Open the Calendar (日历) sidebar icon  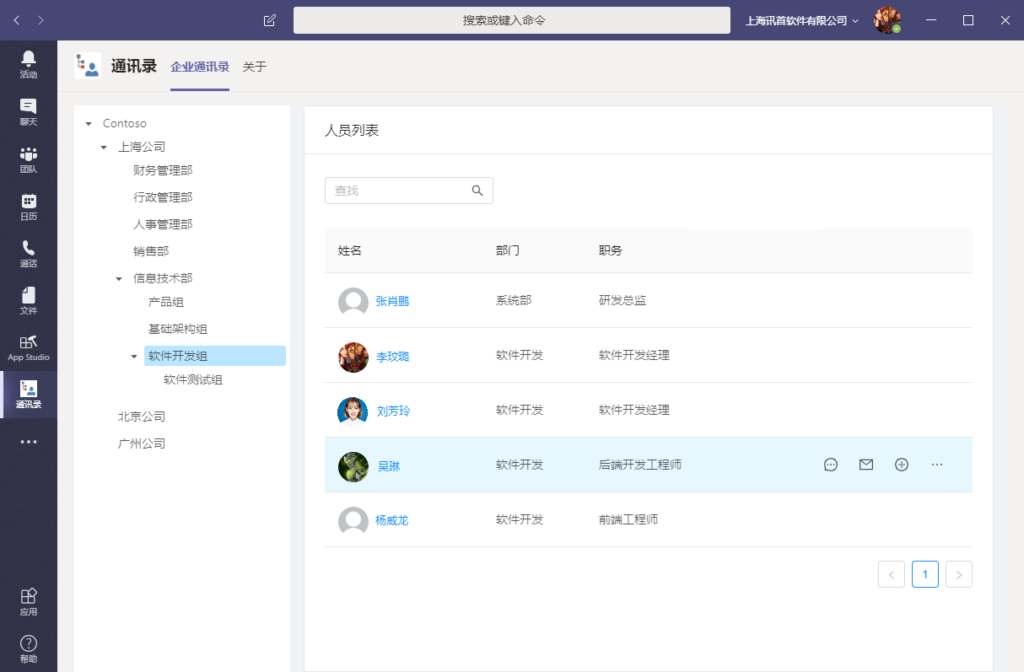[x=28, y=206]
